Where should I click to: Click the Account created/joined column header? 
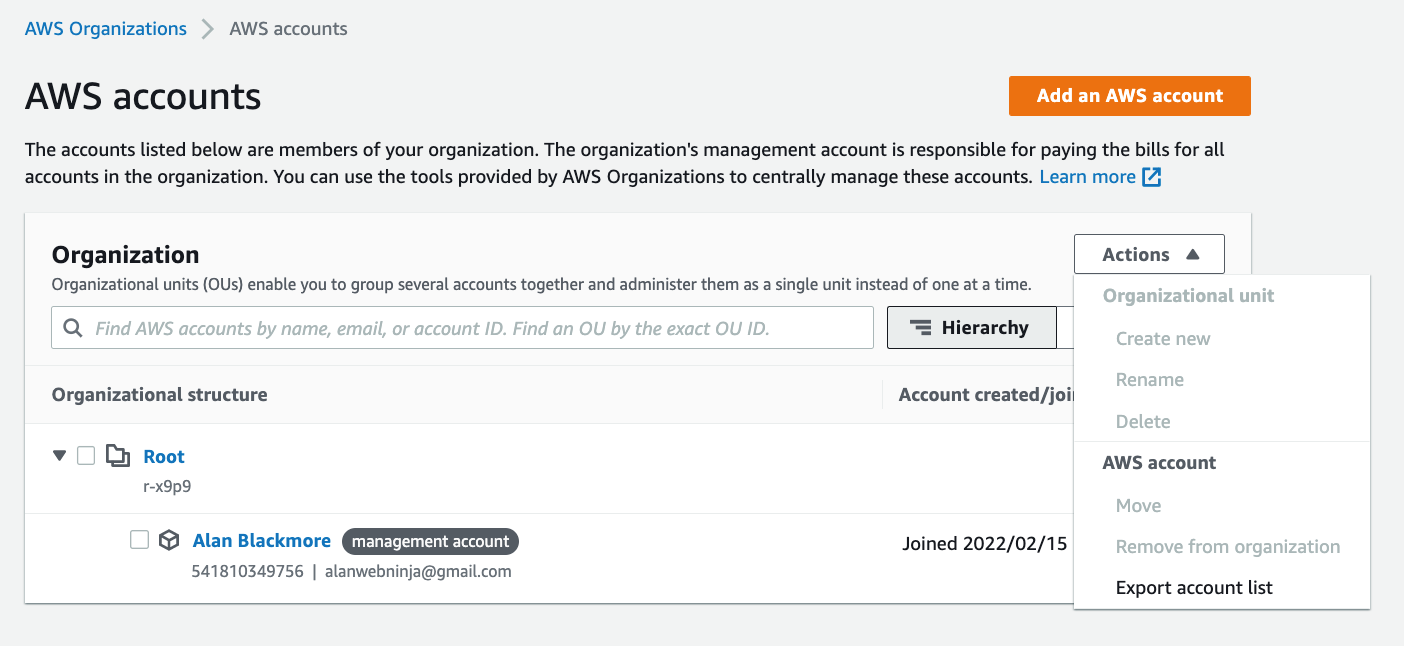986,395
